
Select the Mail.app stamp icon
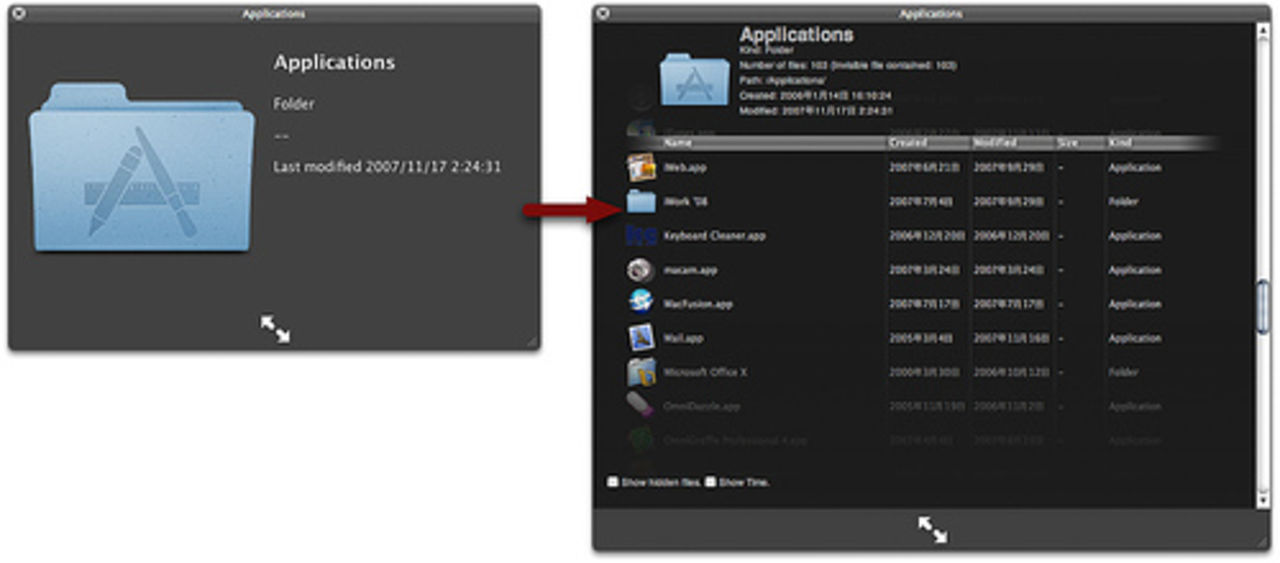(640, 338)
